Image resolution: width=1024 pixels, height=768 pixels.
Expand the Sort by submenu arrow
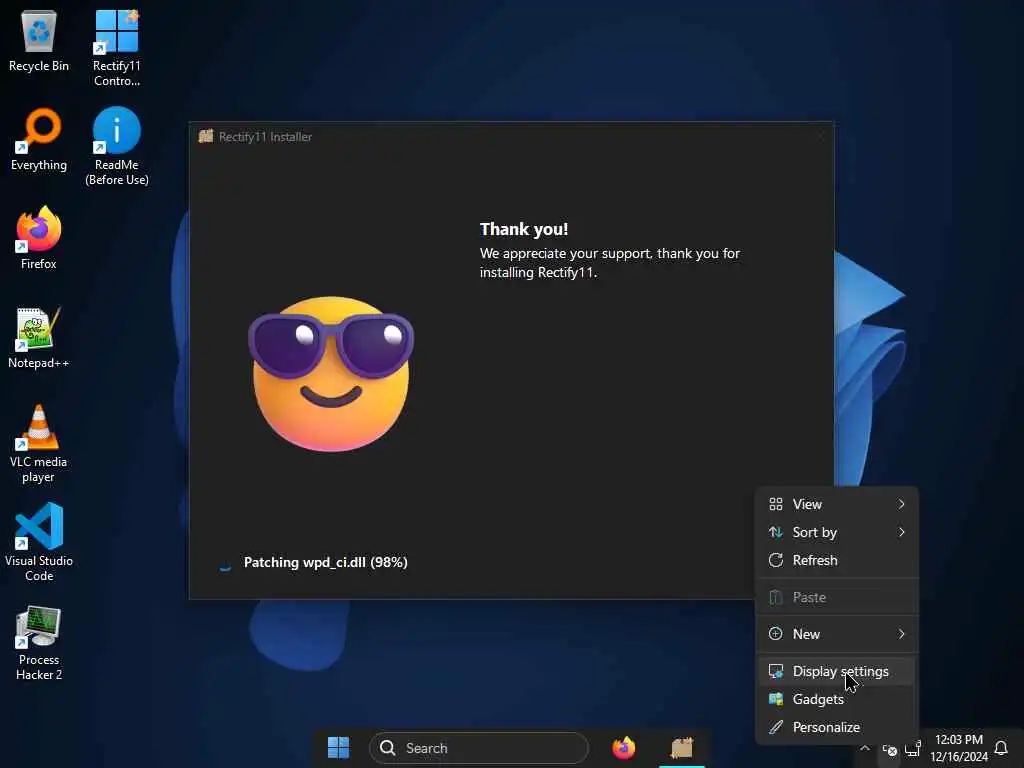tap(901, 532)
